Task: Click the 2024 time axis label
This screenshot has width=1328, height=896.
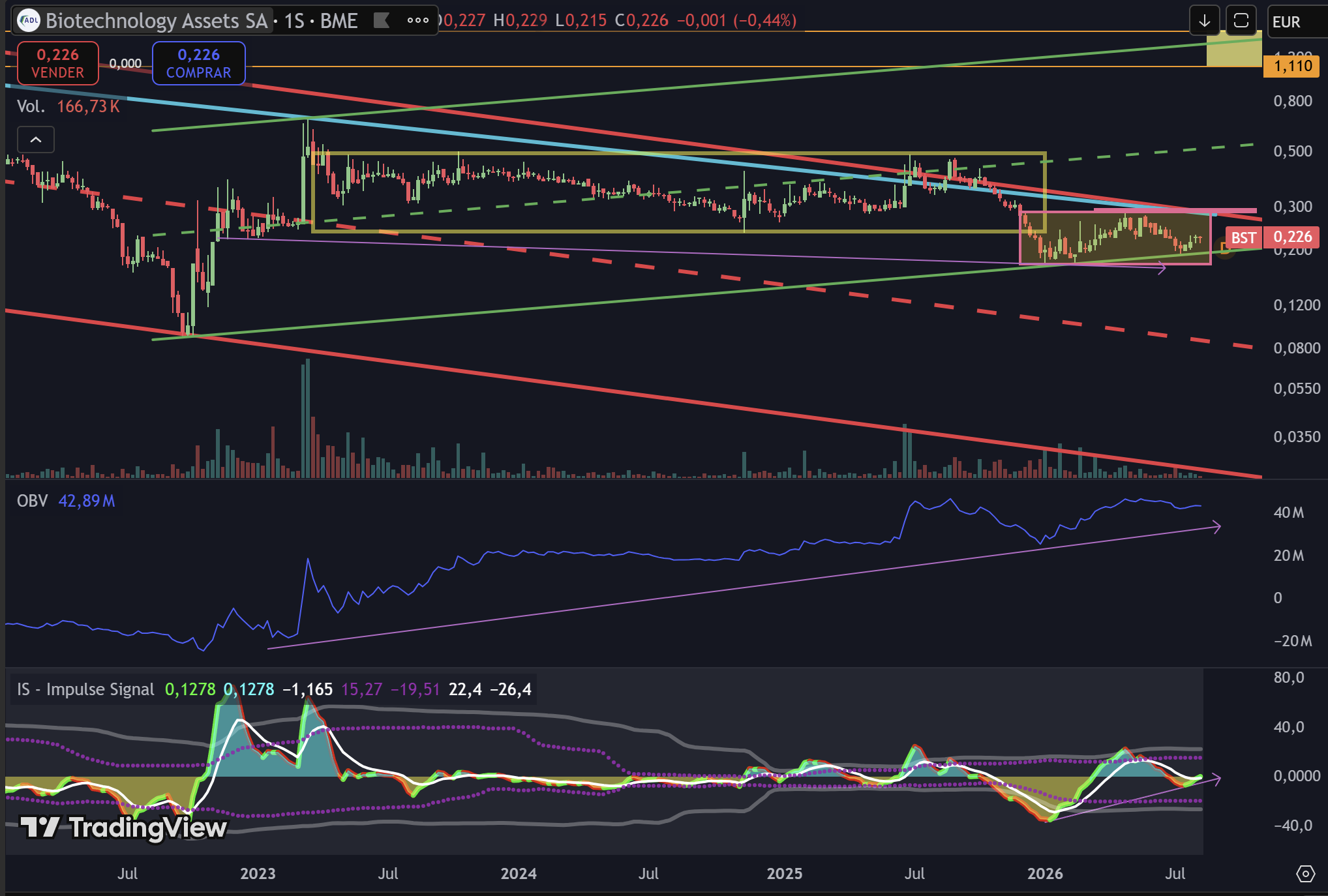Action: [x=519, y=874]
